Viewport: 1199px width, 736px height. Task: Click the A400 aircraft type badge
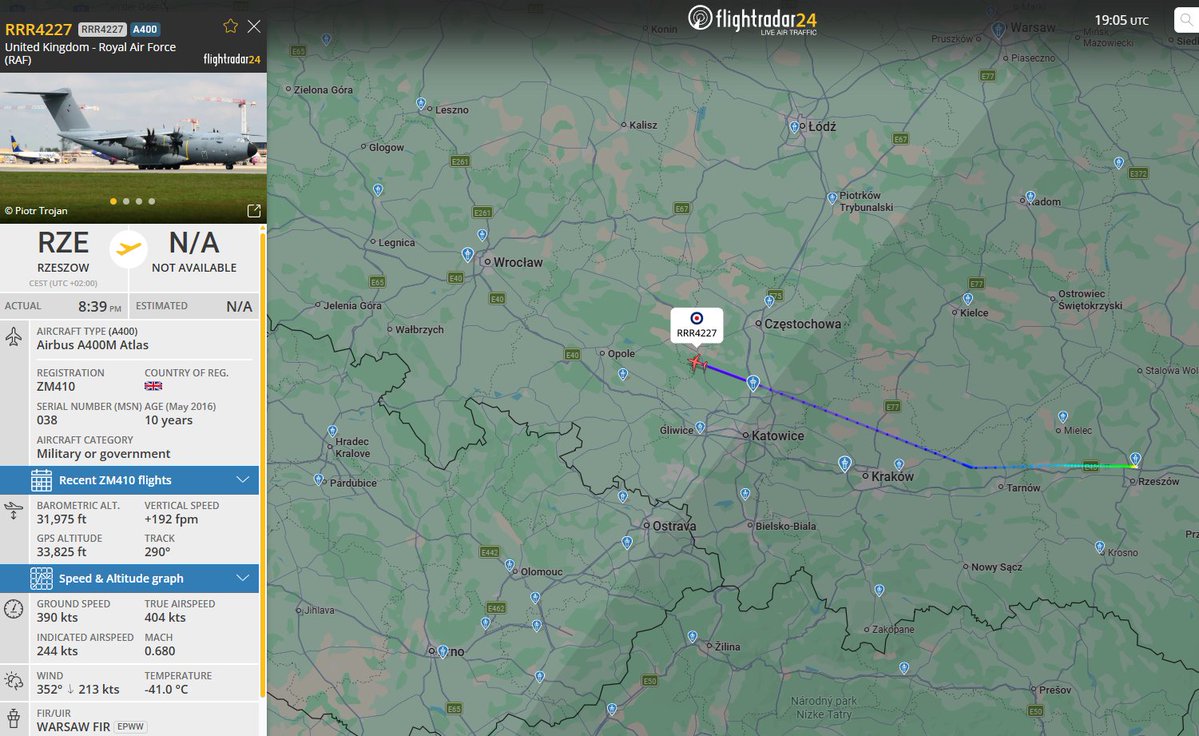click(145, 29)
